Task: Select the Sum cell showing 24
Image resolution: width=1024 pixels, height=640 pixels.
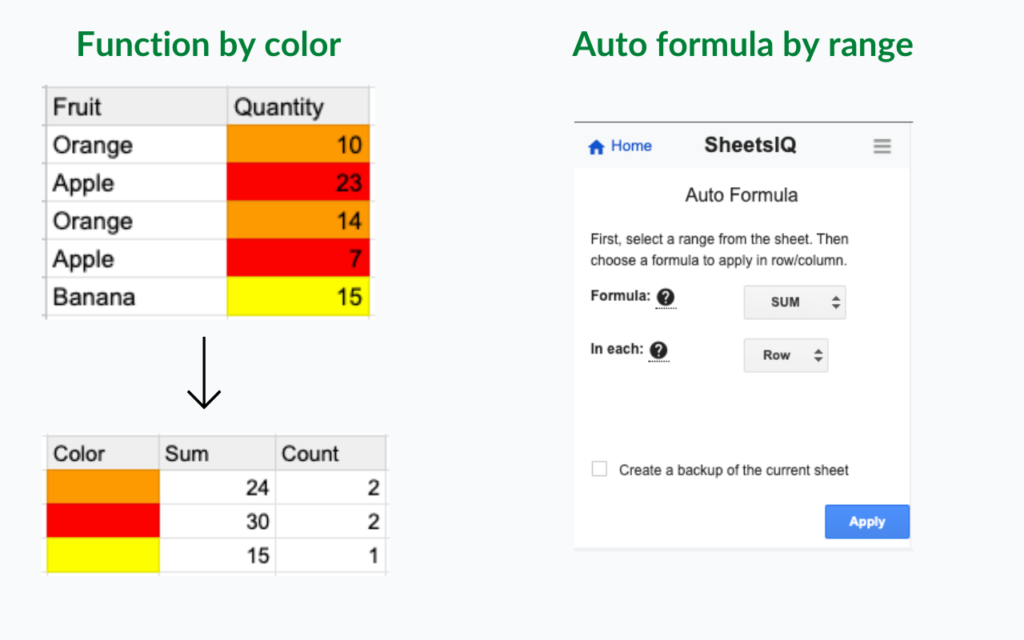Action: click(217, 487)
